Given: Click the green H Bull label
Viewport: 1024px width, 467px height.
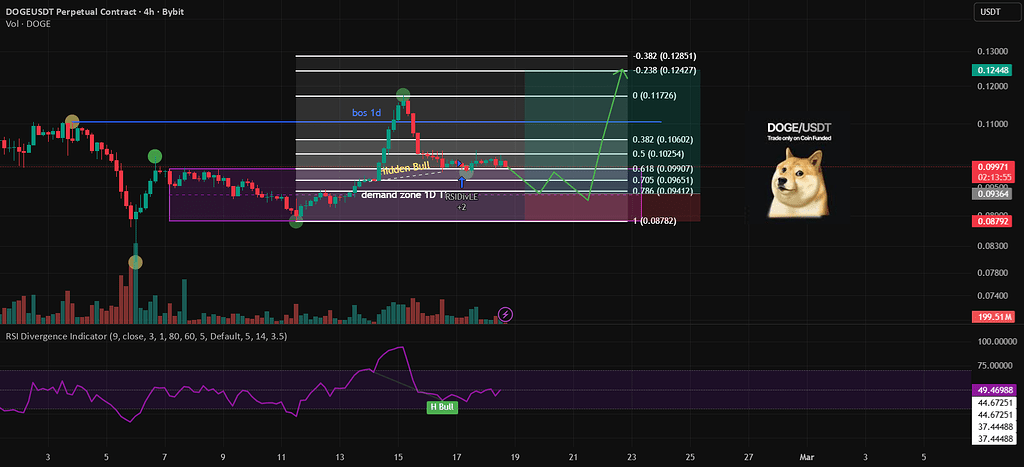Looking at the screenshot, I should tap(442, 407).
